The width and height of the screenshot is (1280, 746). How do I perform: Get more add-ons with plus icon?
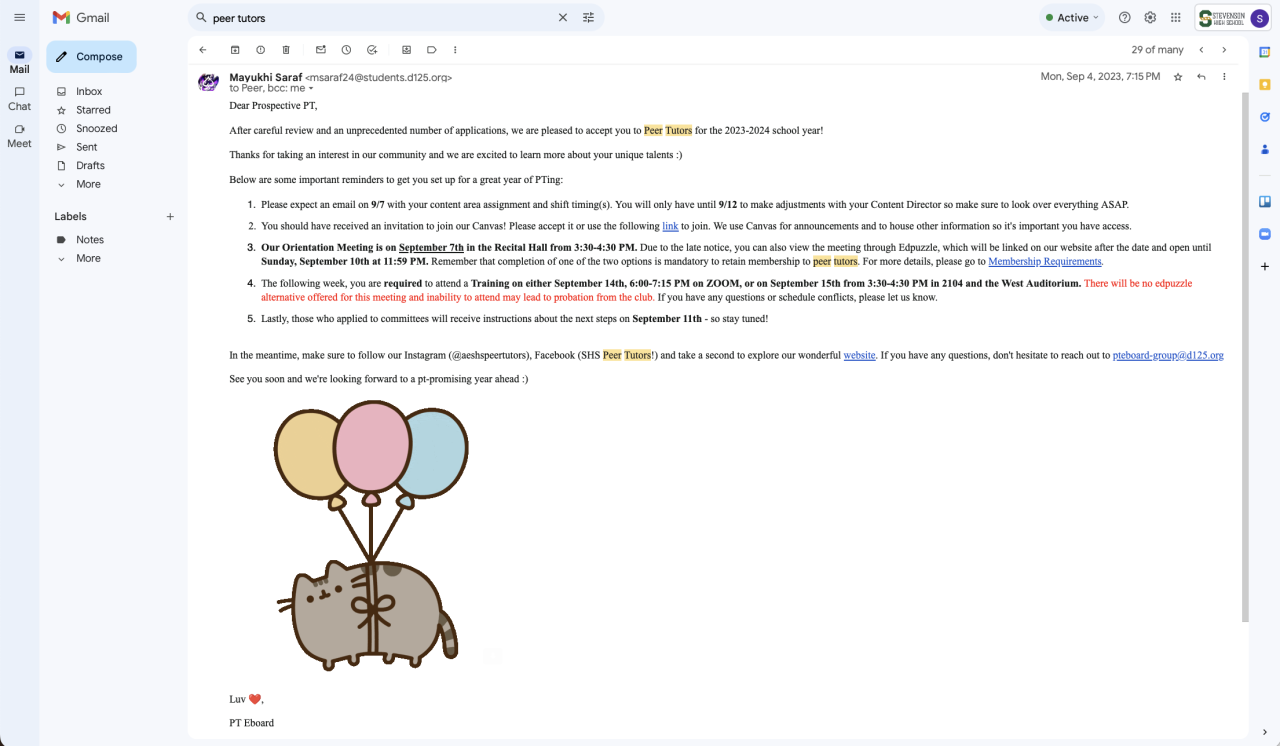pyautogui.click(x=1264, y=267)
